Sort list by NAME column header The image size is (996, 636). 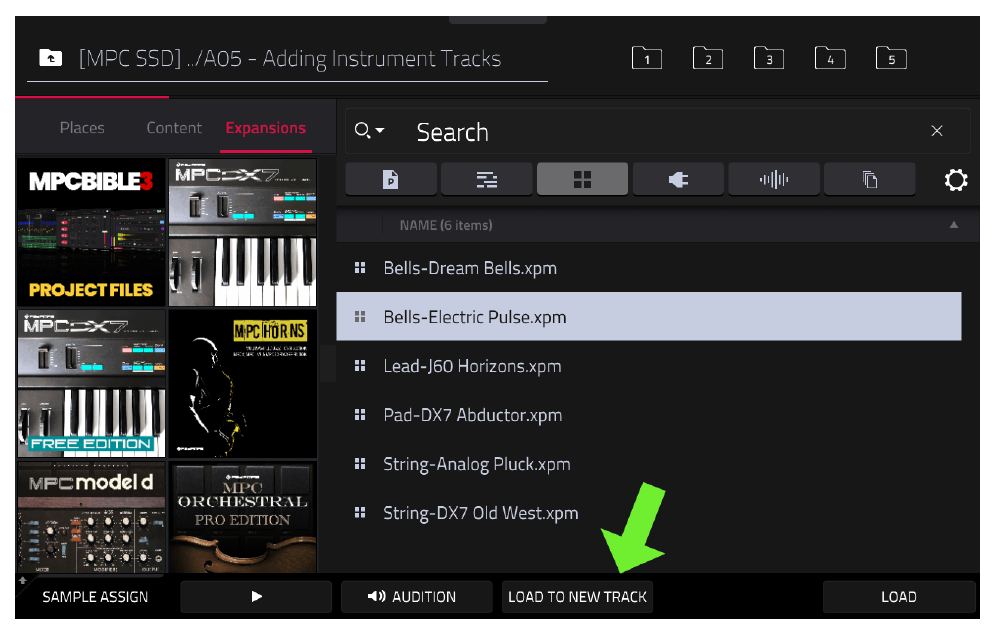446,225
